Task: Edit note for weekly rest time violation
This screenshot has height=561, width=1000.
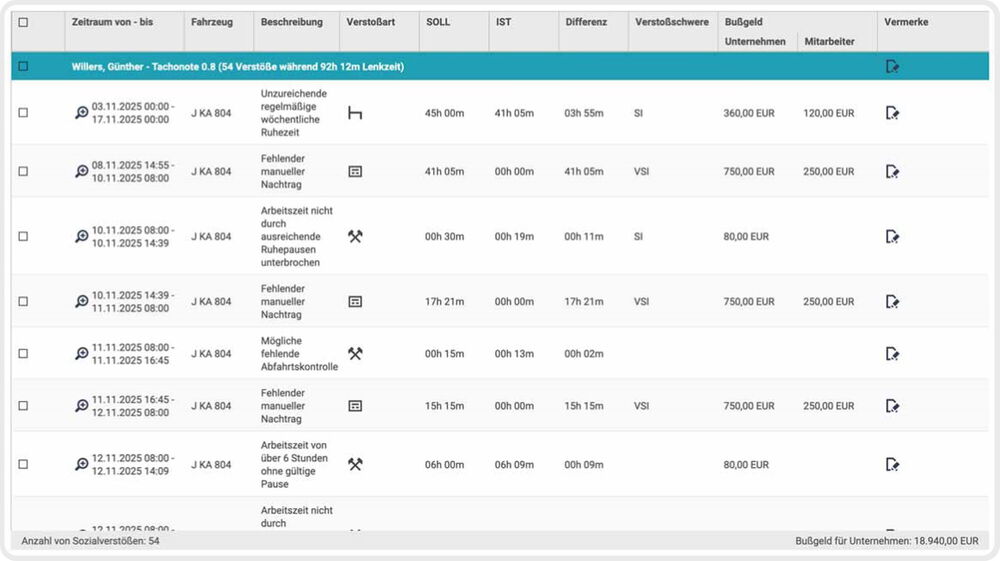Action: click(892, 113)
